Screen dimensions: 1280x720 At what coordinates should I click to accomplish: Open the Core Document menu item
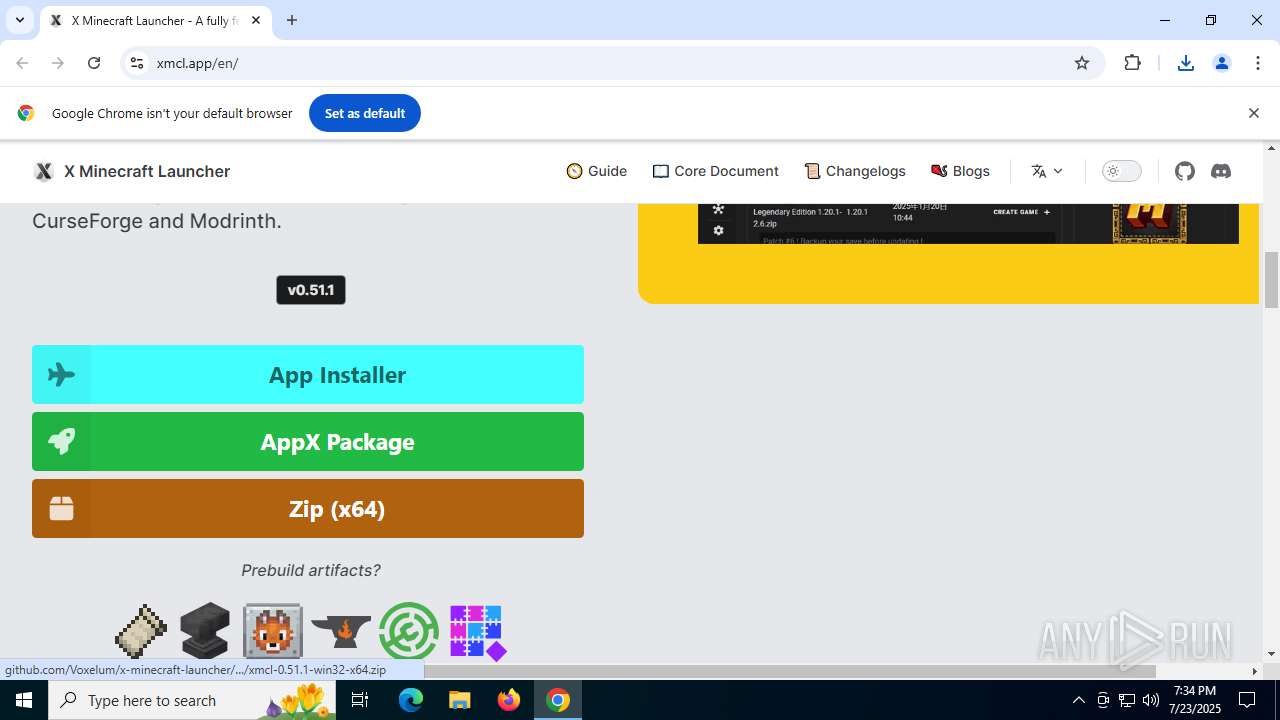[x=715, y=171]
